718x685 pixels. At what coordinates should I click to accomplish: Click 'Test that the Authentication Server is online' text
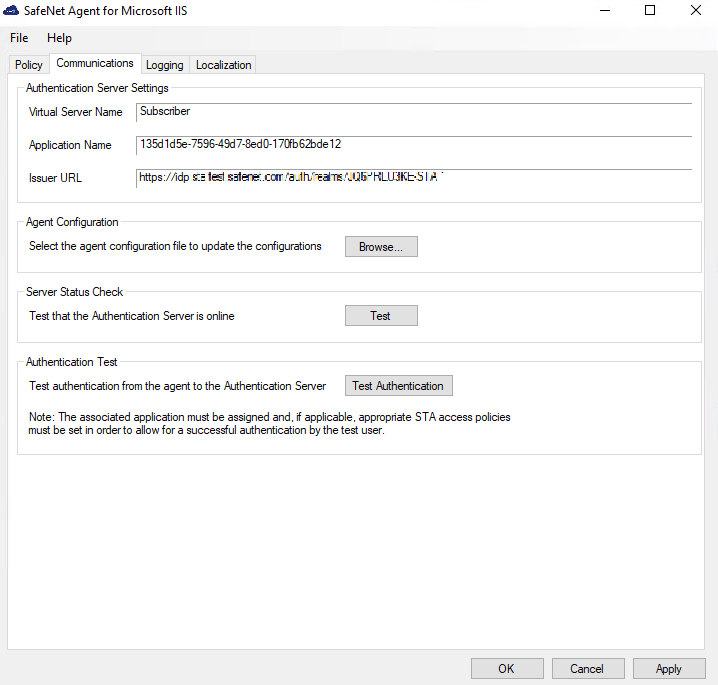tap(132, 316)
